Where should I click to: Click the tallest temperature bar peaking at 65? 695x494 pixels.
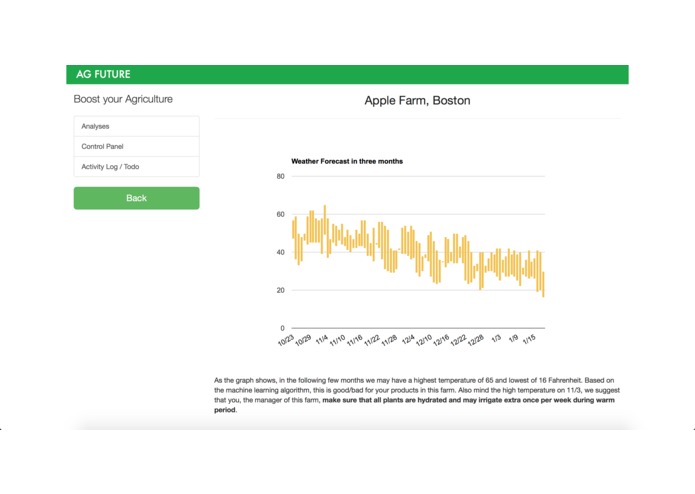pyautogui.click(x=325, y=220)
